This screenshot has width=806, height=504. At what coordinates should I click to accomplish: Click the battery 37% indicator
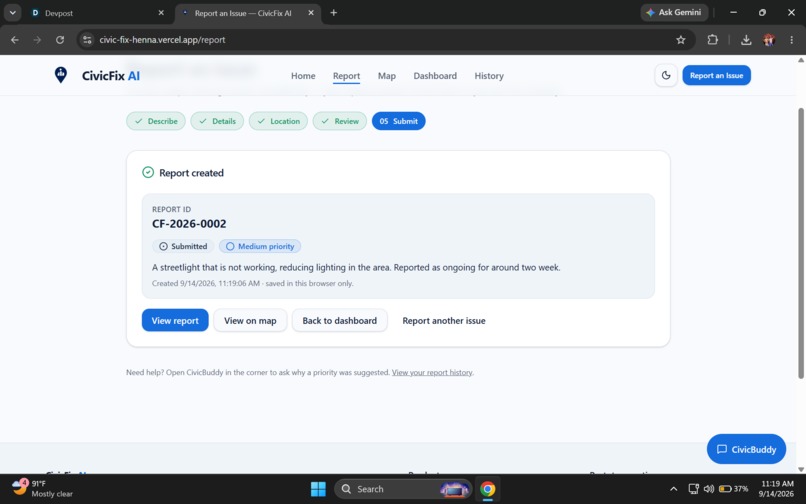point(734,489)
